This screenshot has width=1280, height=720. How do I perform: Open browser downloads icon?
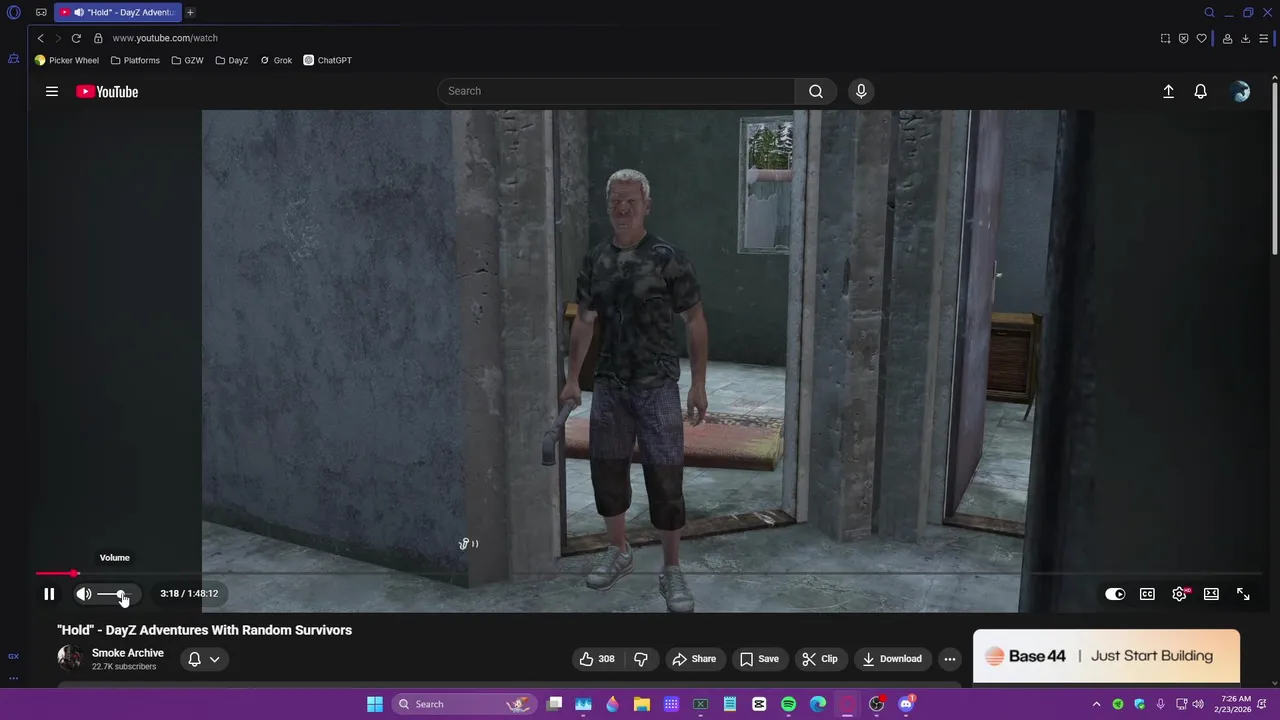(x=1245, y=38)
